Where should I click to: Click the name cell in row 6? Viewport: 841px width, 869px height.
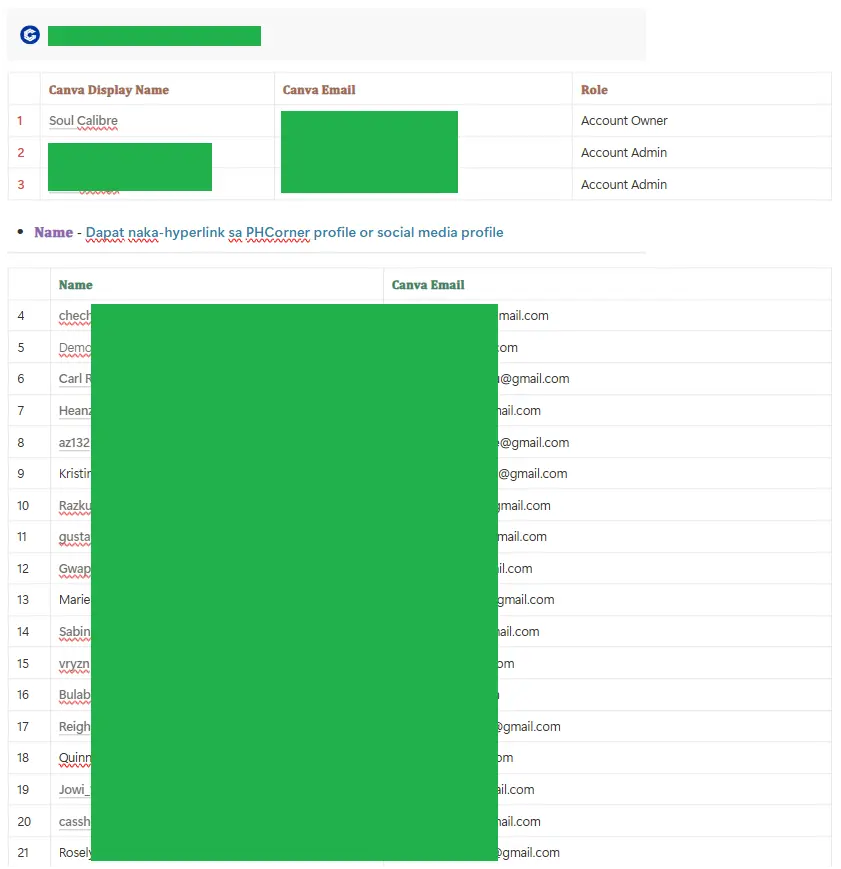75,379
